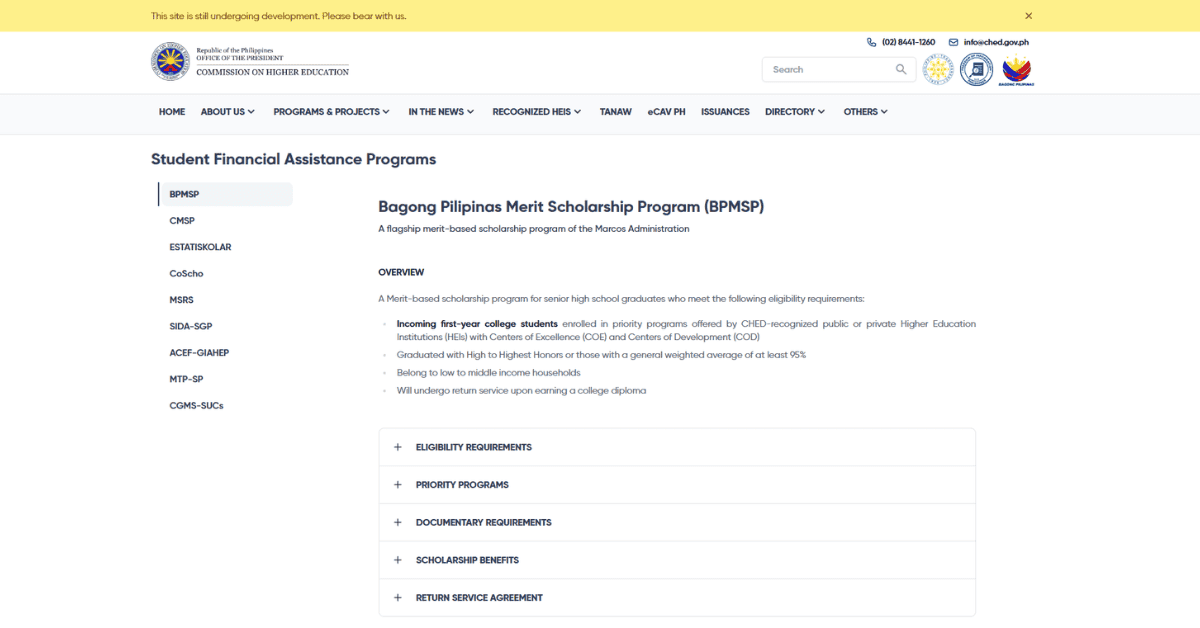Open the PROGRAMS & PROJECTS dropdown
The image size is (1200, 628).
click(331, 111)
